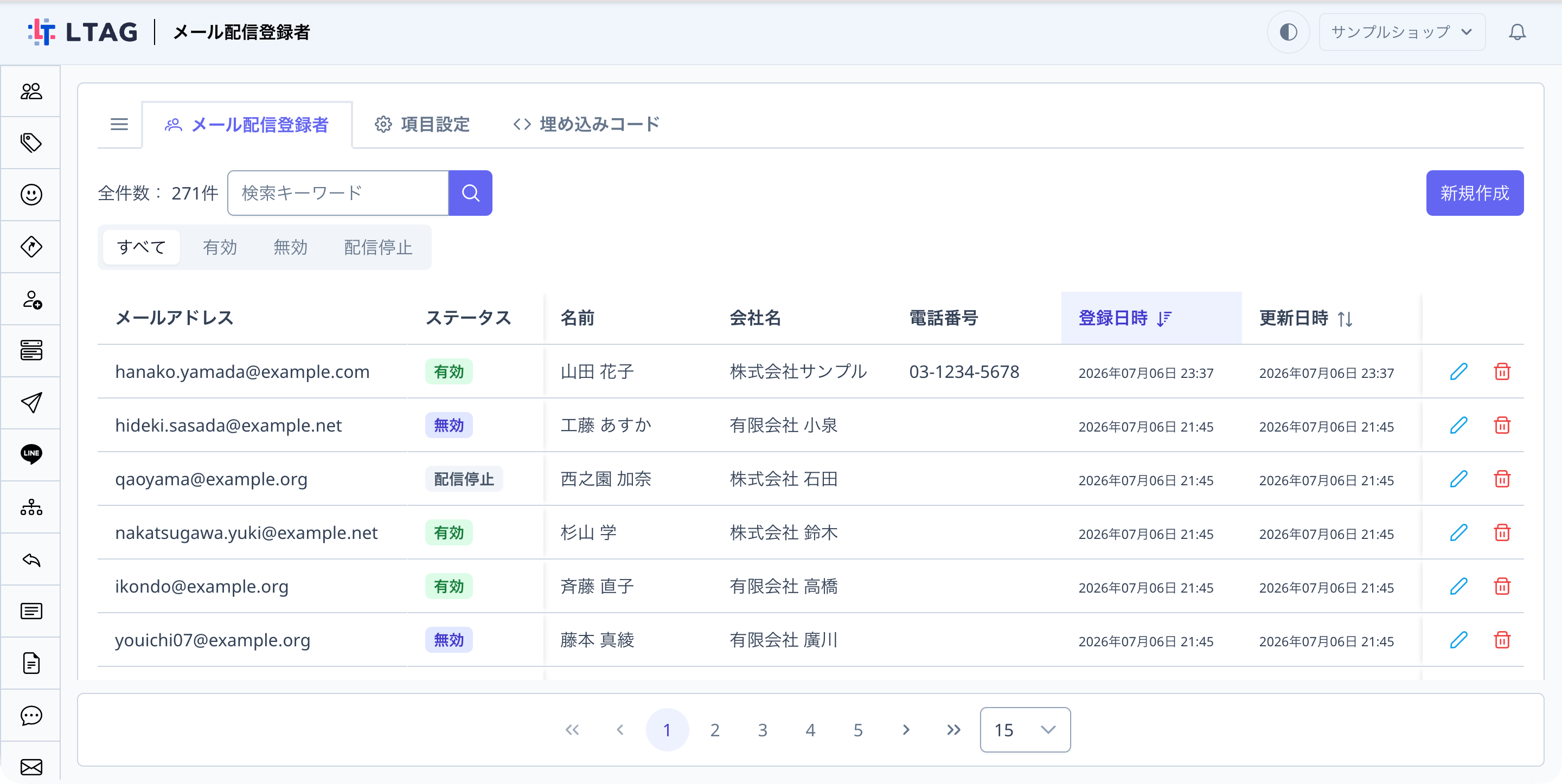This screenshot has height=784, width=1562.
Task: Select the 有効 status filter
Action: pyautogui.click(x=220, y=247)
